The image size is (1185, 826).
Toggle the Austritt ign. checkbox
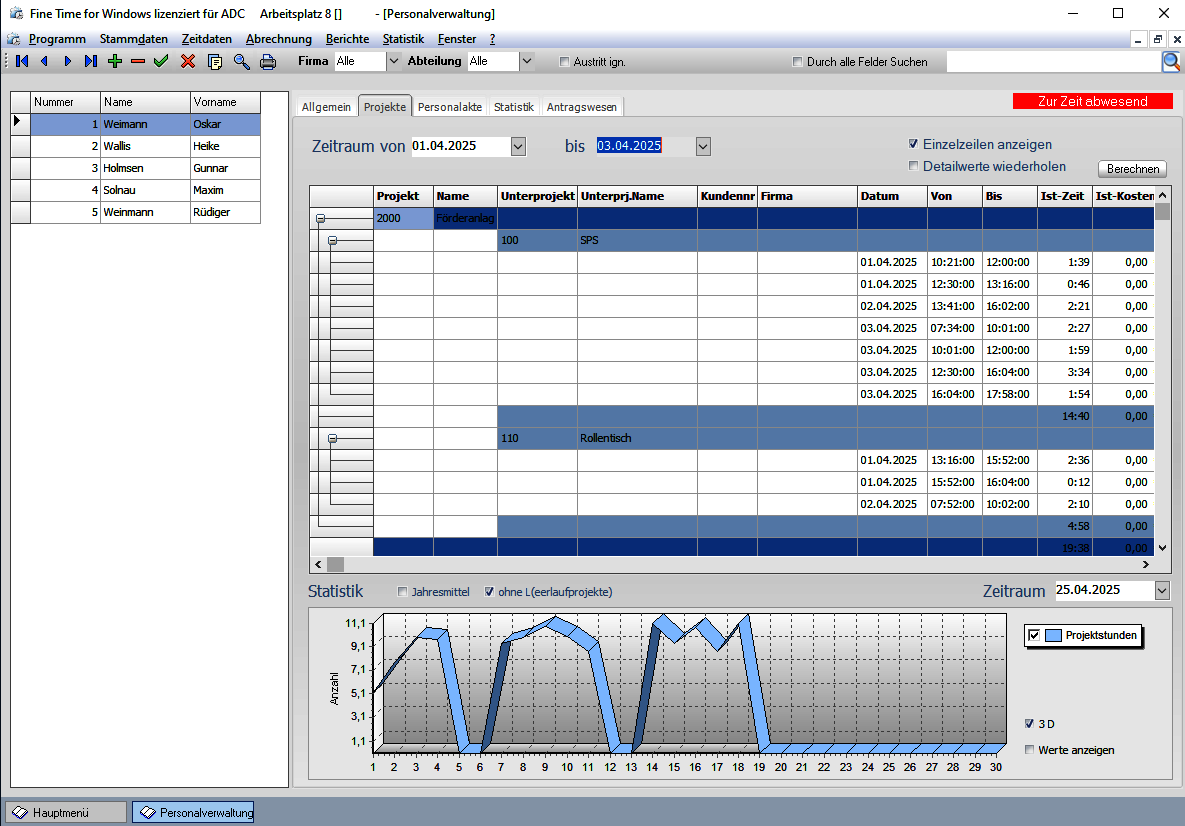click(x=564, y=62)
